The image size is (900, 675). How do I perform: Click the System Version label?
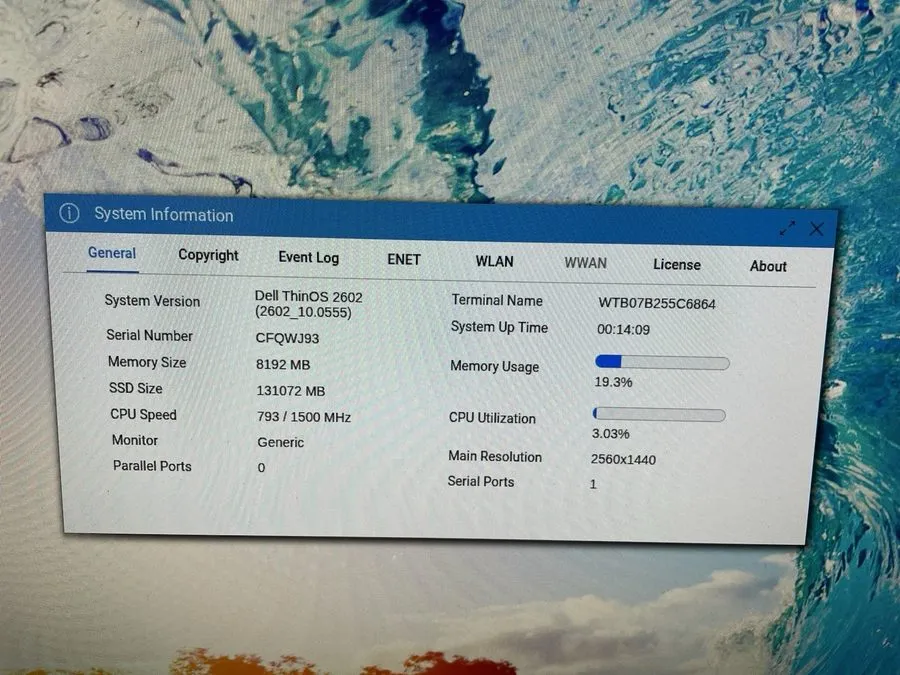(152, 301)
